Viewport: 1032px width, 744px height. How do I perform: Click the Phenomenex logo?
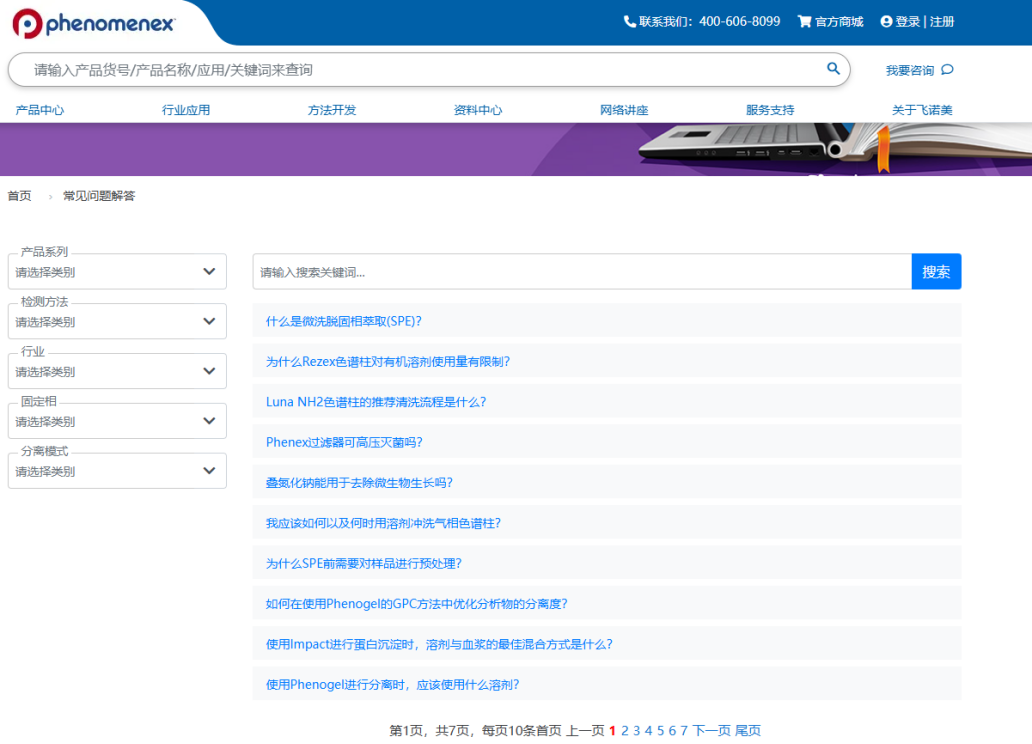tap(93, 24)
